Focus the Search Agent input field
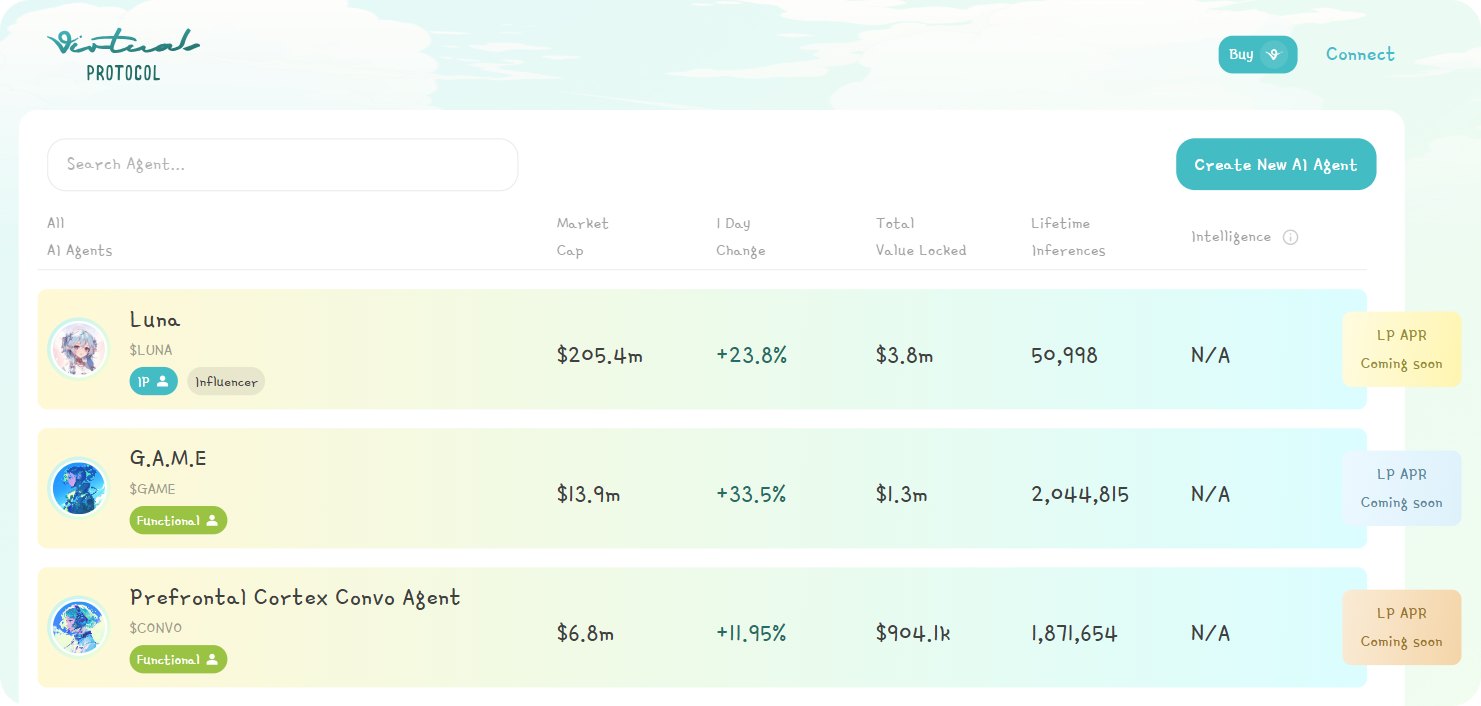The width and height of the screenshot is (1481, 706). (282, 165)
